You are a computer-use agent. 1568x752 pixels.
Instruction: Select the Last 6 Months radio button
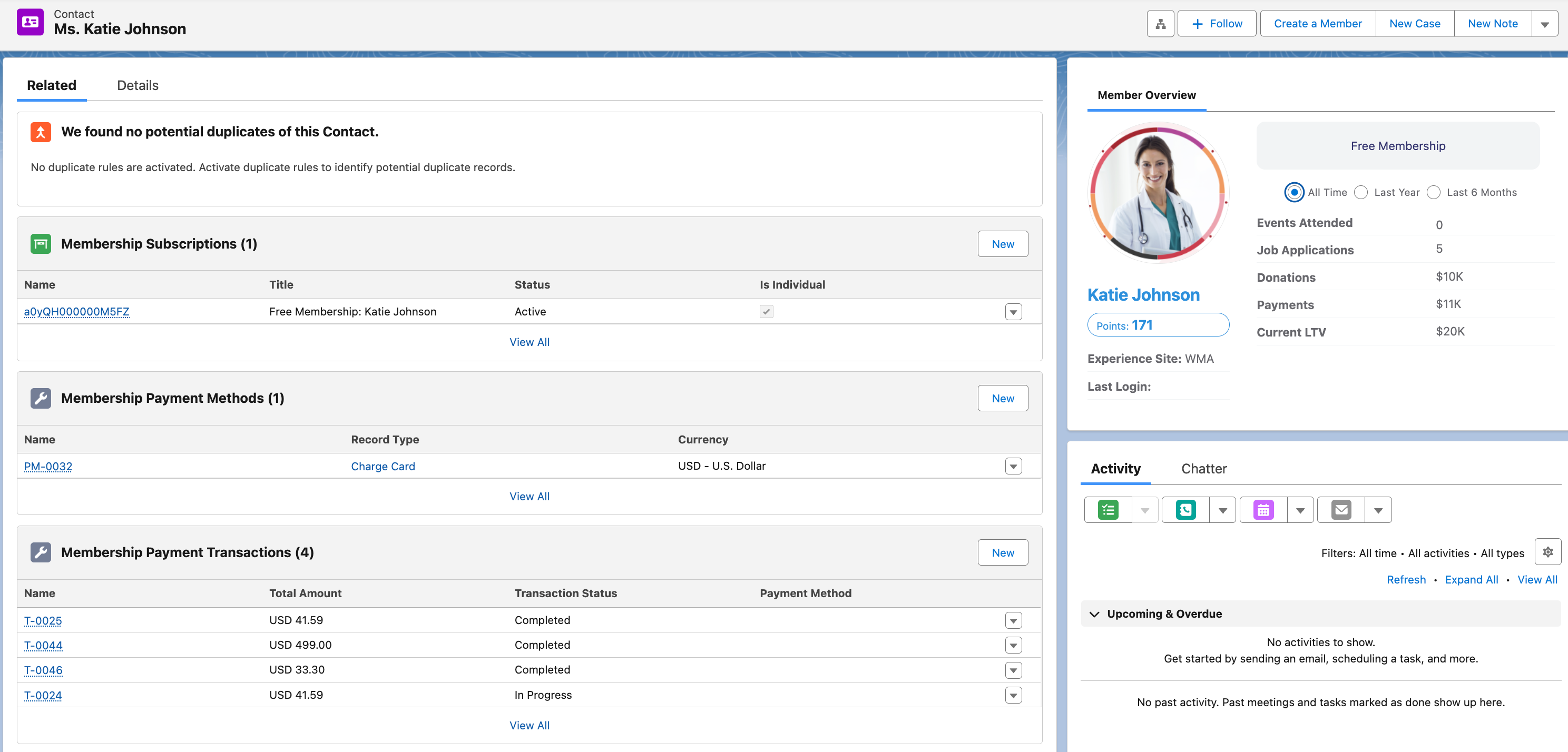1434,192
